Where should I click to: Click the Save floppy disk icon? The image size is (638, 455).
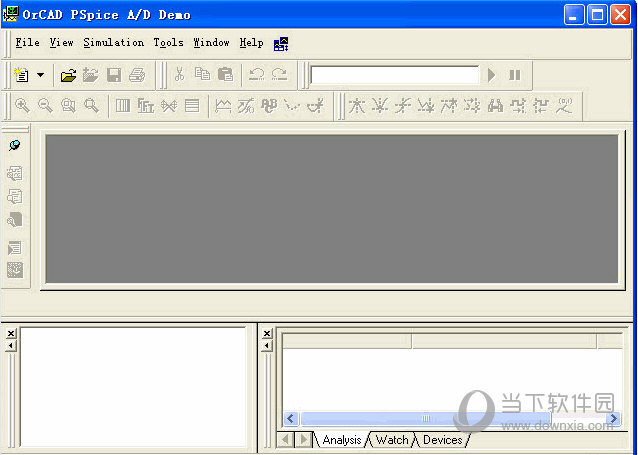(114, 75)
